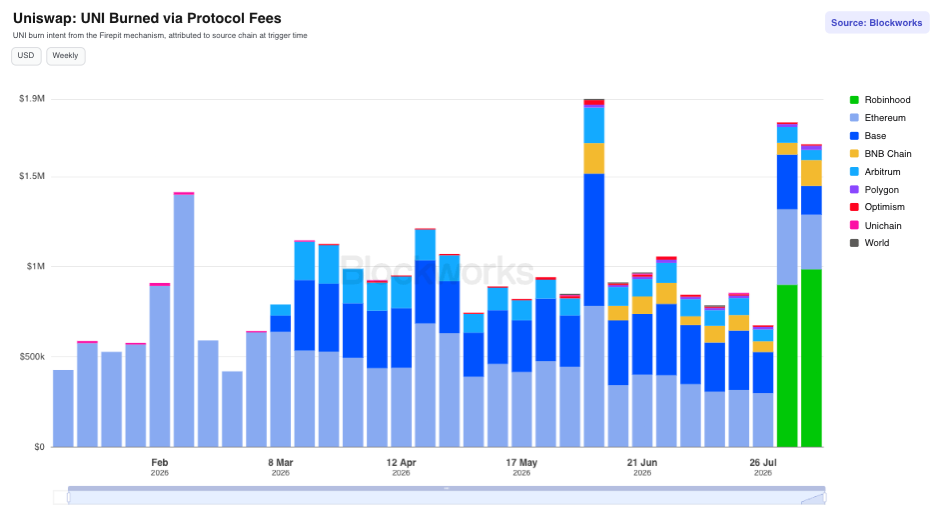Toggle Arbitrum series in legend
The height and width of the screenshot is (517, 941).
875,172
